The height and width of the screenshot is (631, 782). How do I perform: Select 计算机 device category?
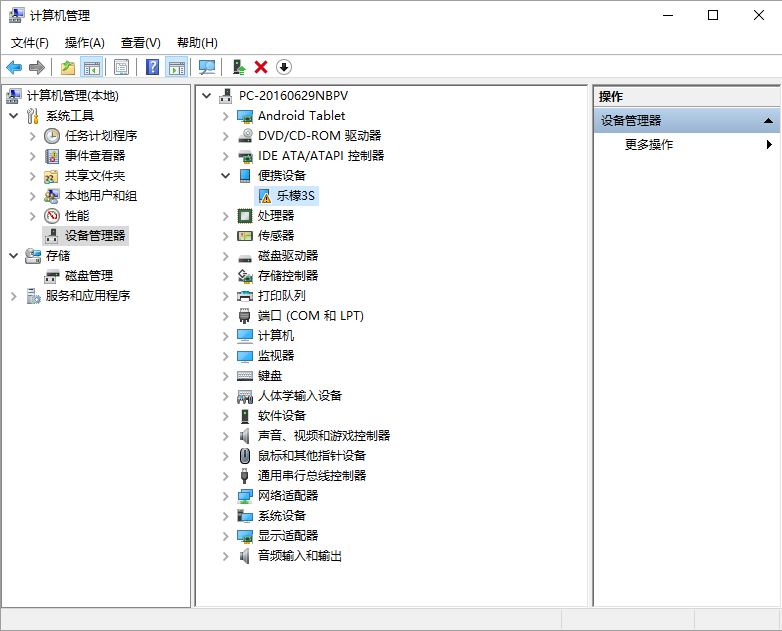tap(276, 336)
